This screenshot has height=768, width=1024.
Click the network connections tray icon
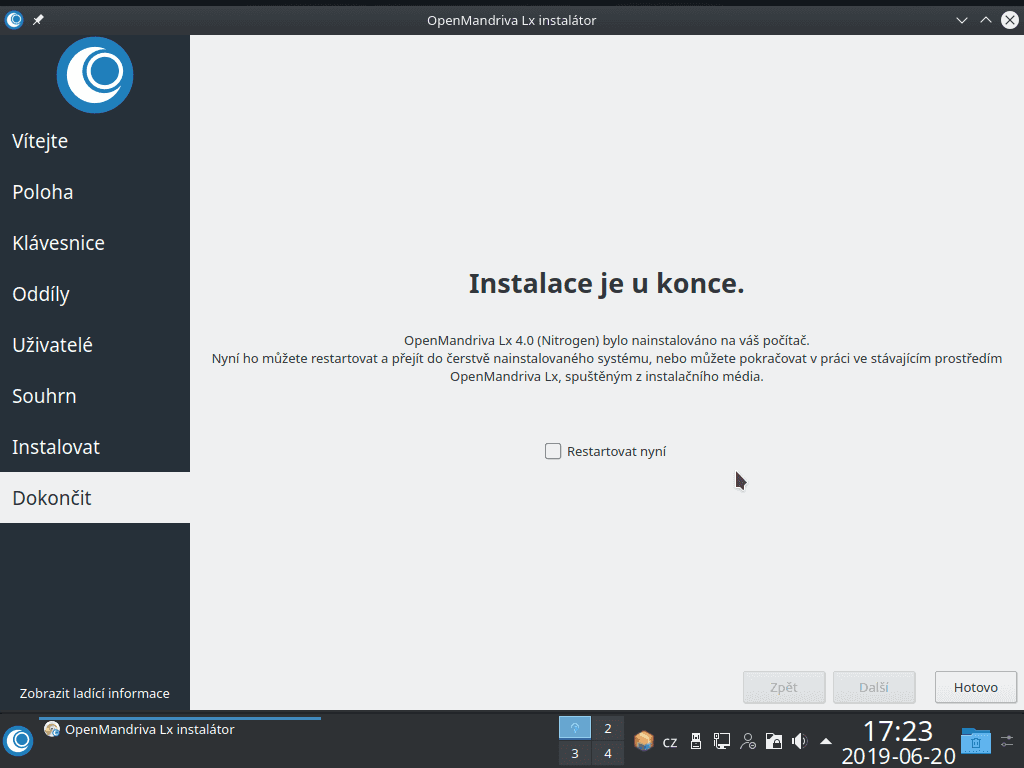pos(722,741)
